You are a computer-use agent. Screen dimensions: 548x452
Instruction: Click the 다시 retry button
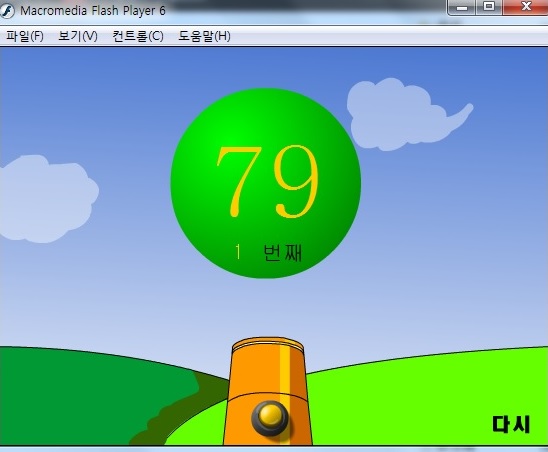tap(511, 424)
